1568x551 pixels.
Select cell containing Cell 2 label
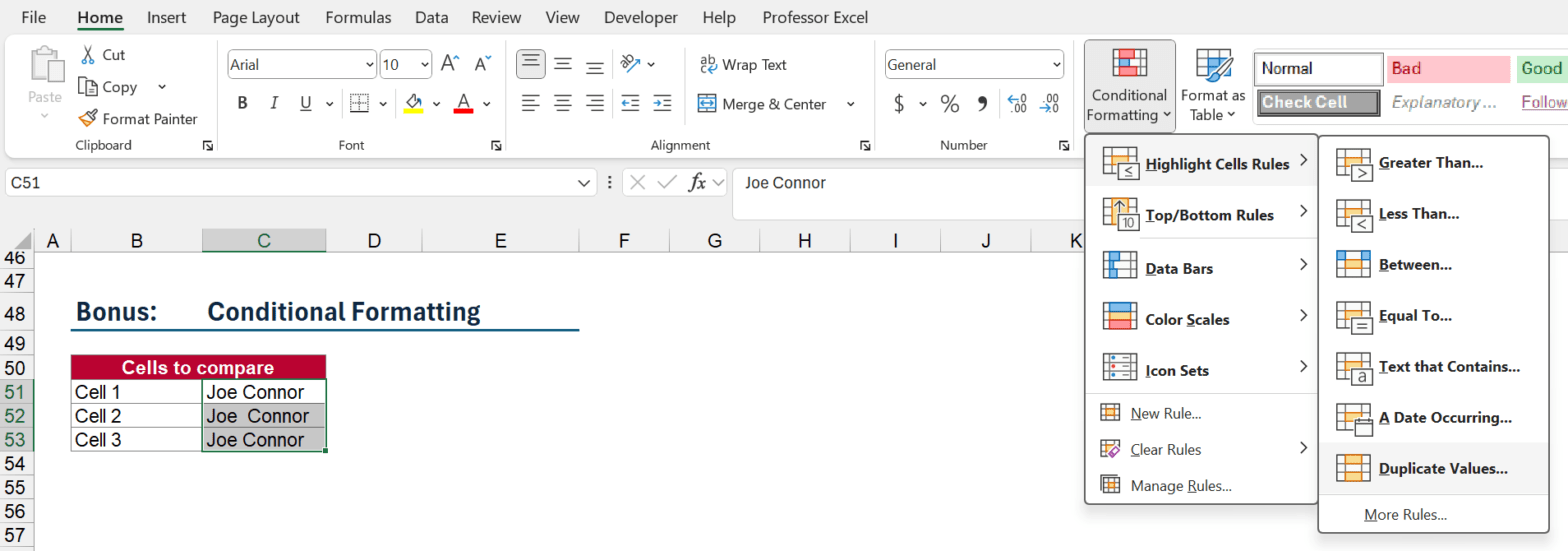tap(136, 416)
